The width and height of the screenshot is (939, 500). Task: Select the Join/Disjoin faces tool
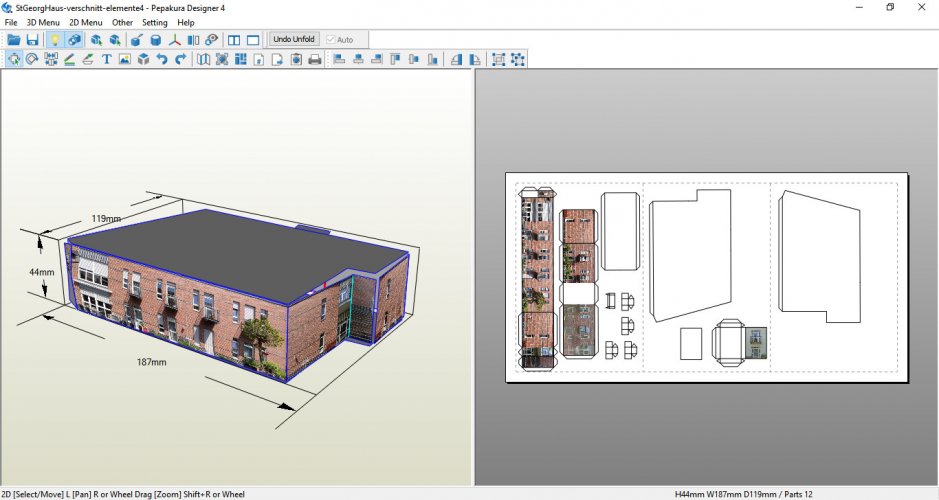(51, 59)
